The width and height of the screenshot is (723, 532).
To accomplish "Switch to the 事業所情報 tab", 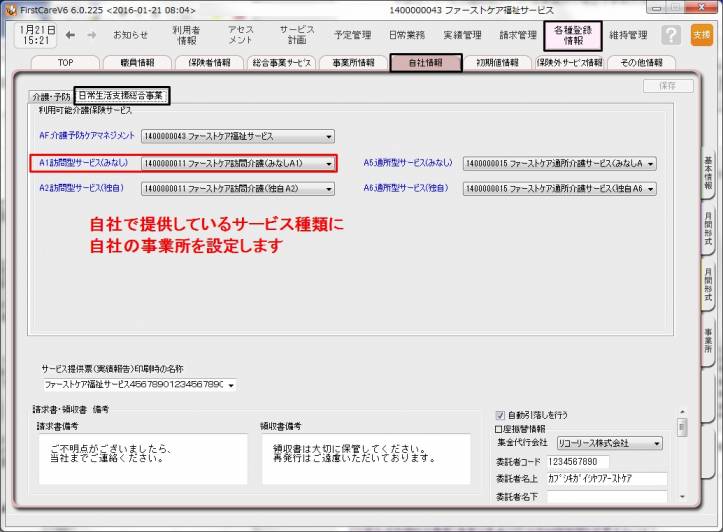I will [x=353, y=63].
